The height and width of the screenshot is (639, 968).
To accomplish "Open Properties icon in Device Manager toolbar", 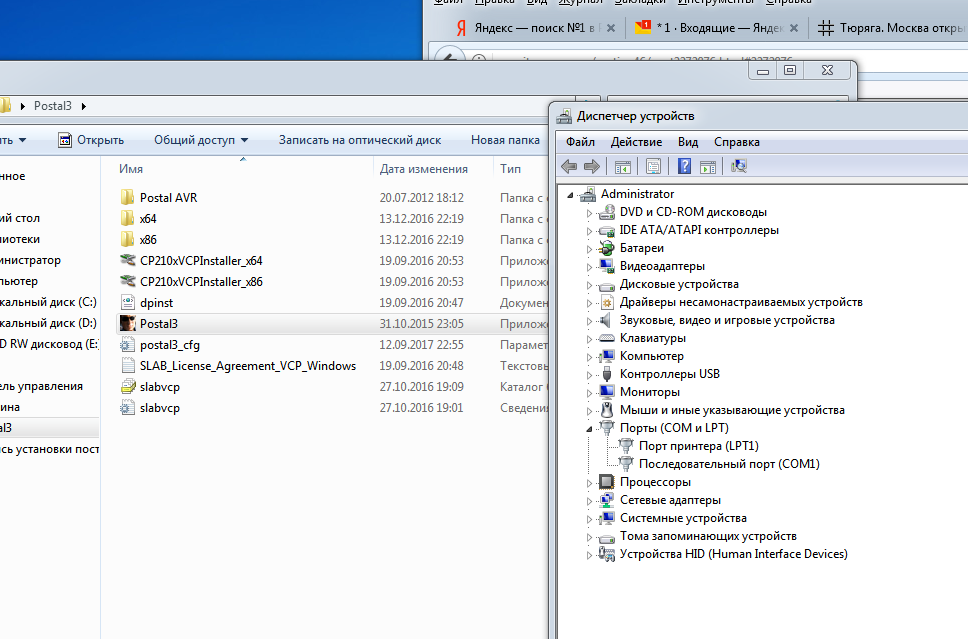I will pyautogui.click(x=653, y=166).
